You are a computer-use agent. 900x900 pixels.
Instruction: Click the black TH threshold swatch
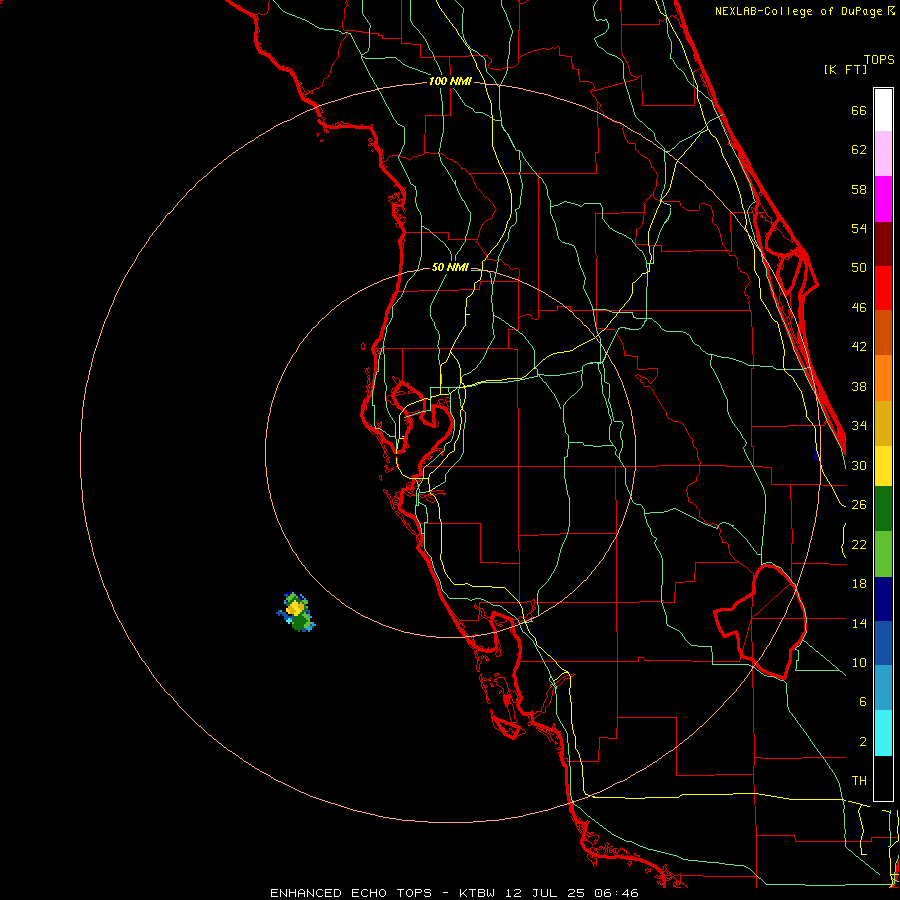[883, 778]
